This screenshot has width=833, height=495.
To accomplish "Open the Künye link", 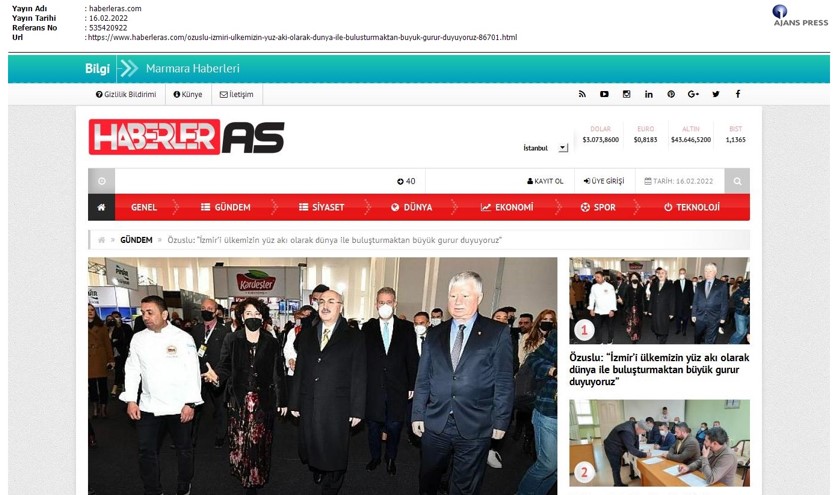I will click(188, 95).
